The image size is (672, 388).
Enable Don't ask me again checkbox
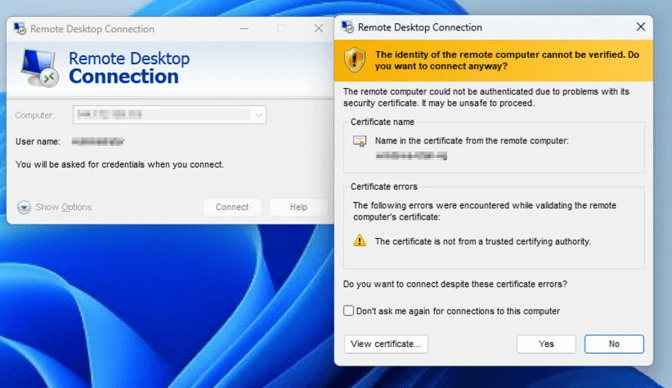pyautogui.click(x=348, y=310)
